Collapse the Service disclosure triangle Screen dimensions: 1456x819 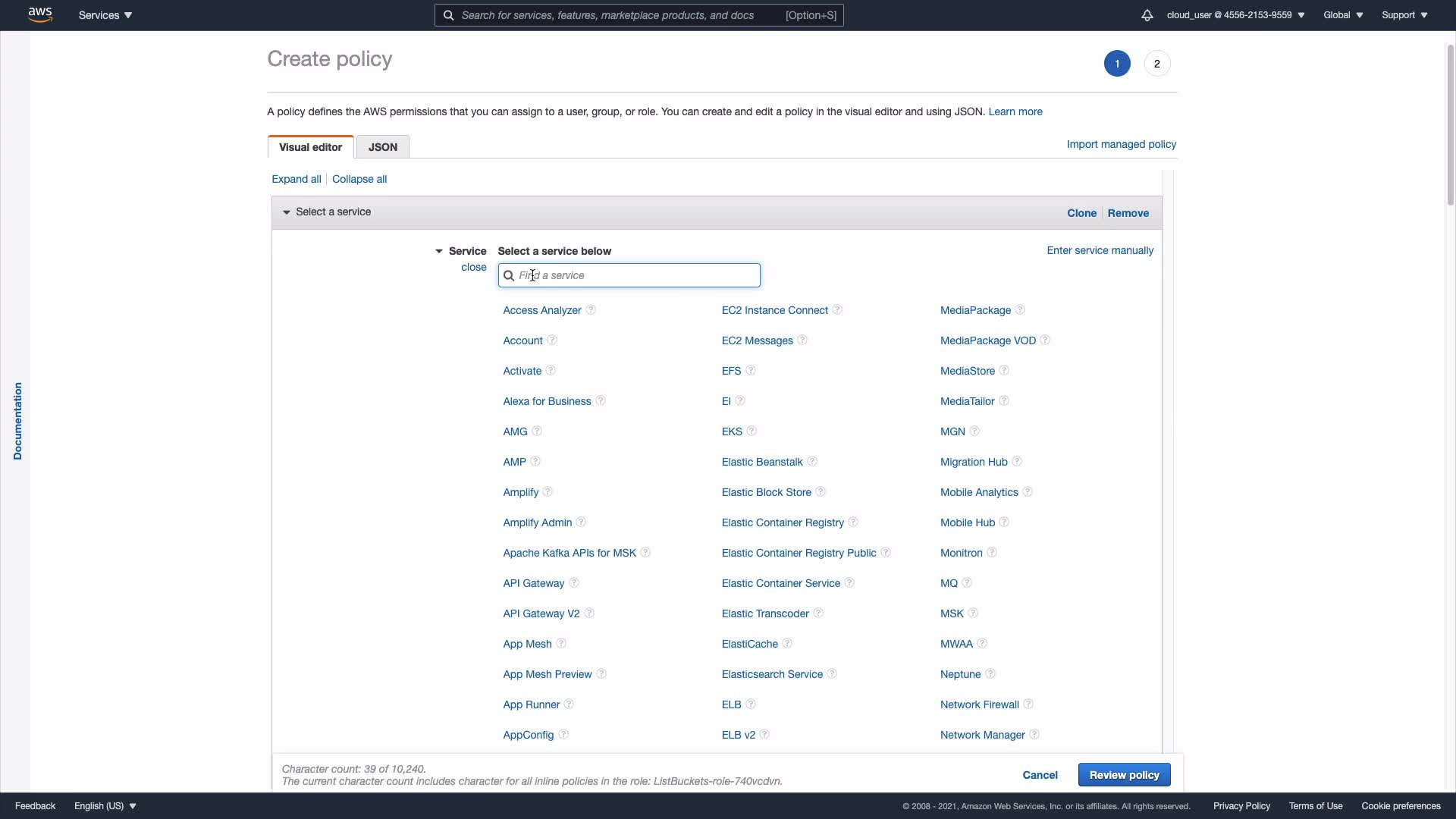click(438, 251)
